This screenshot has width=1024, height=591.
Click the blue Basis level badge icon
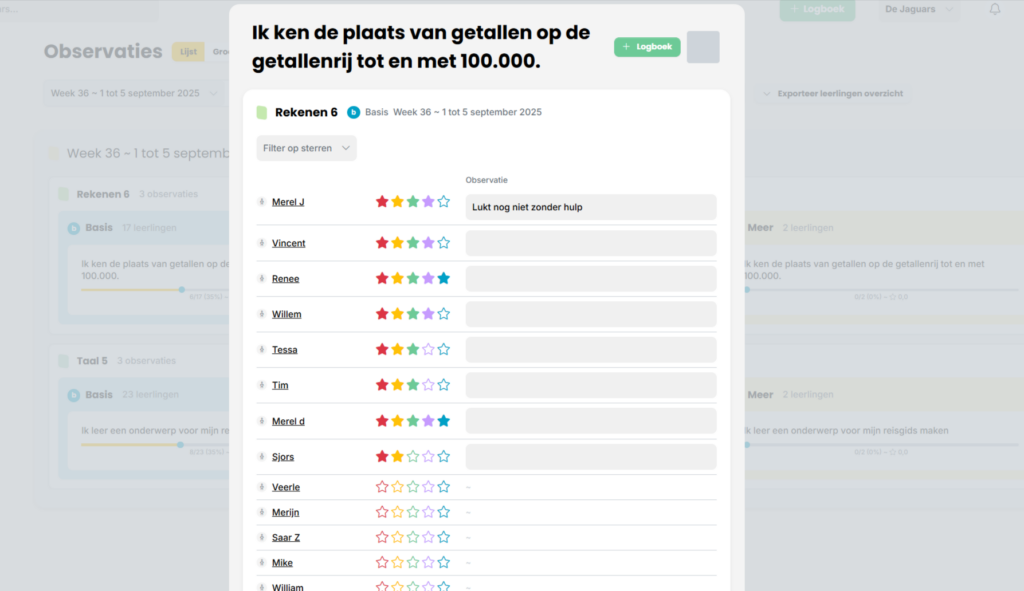pos(353,112)
